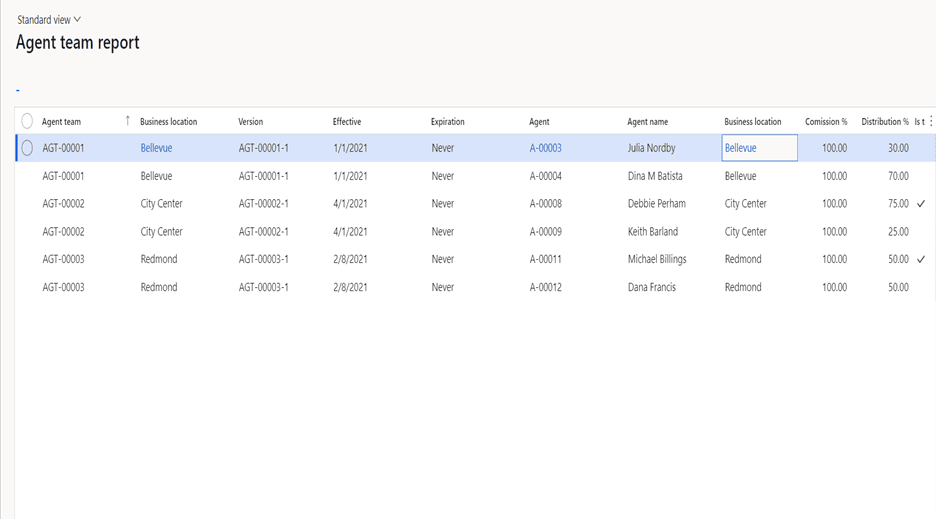
Task: Click AGT-00001-1 version in Dina M Batista row
Action: tap(264, 176)
